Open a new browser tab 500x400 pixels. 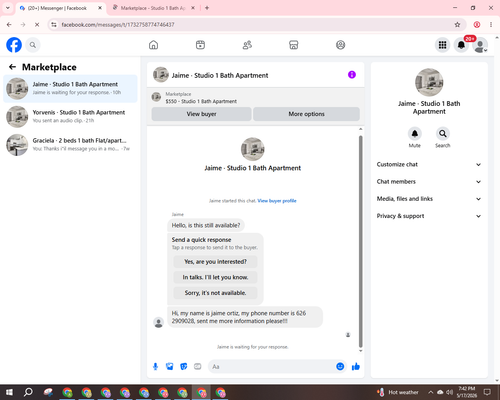click(x=207, y=8)
